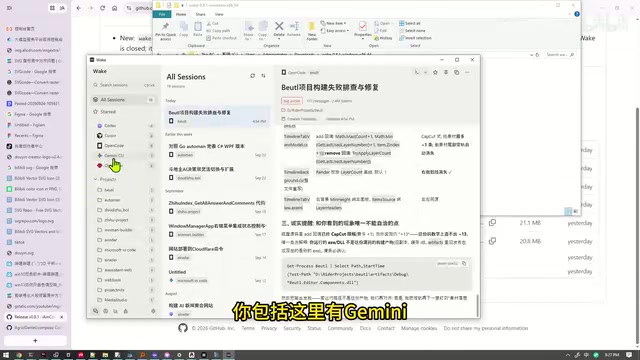This screenshot has width=640, height=360.
Task: Close the Release v0.8.1 browser tab
Action: point(62,317)
